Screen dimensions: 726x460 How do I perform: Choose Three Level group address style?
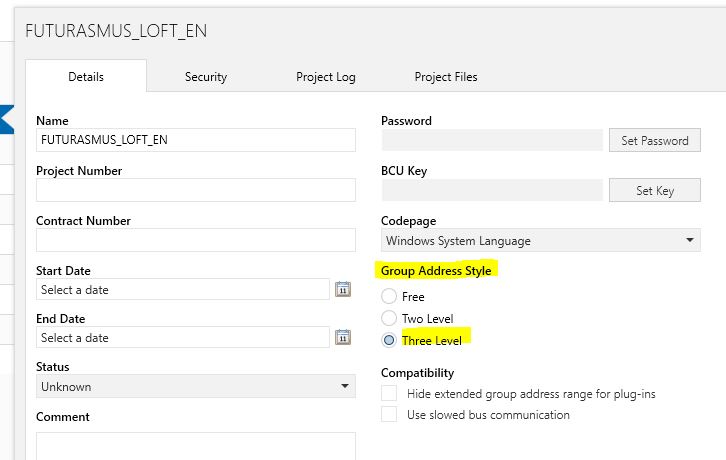389,340
